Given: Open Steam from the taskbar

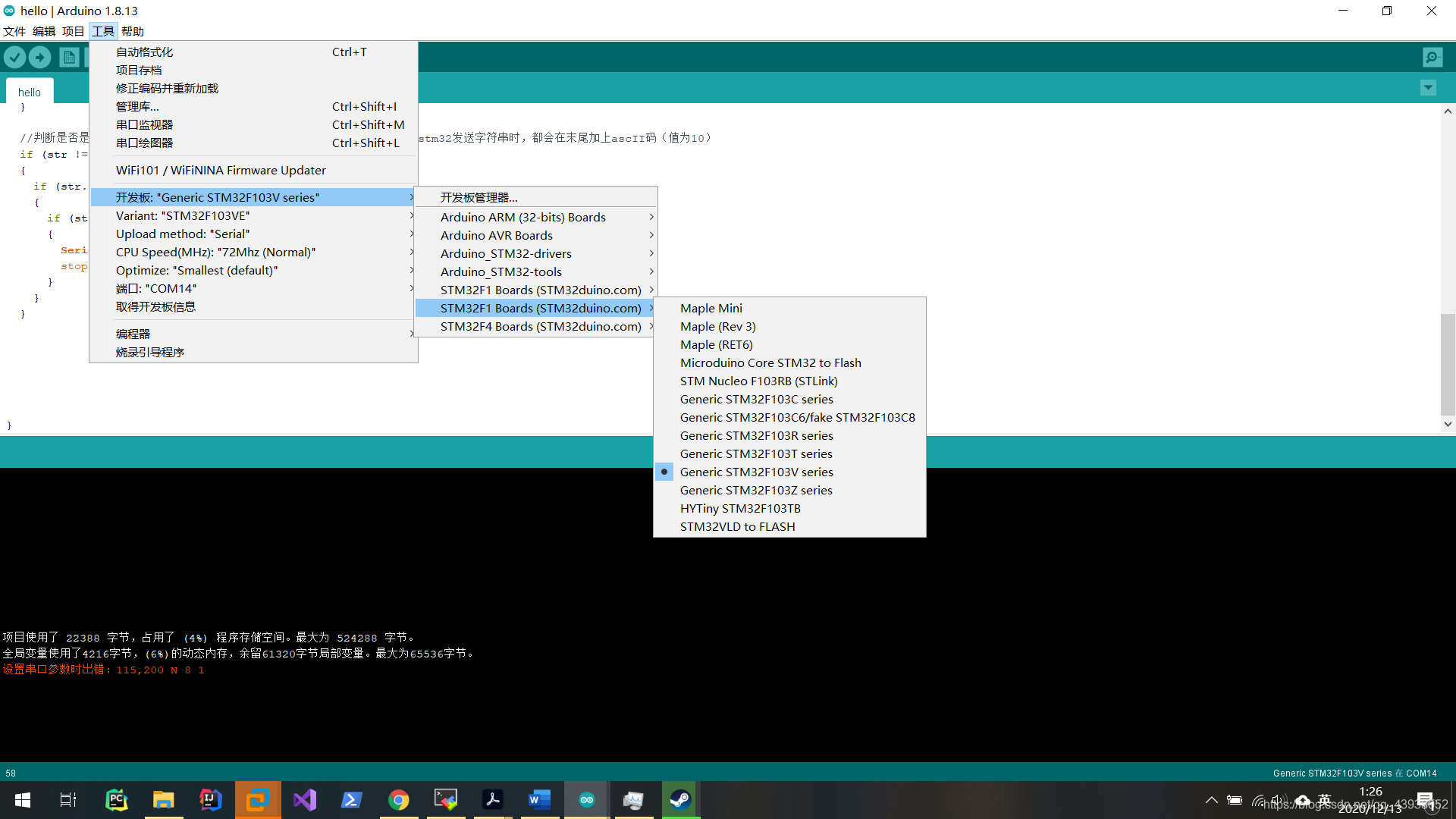Looking at the screenshot, I should 680,799.
